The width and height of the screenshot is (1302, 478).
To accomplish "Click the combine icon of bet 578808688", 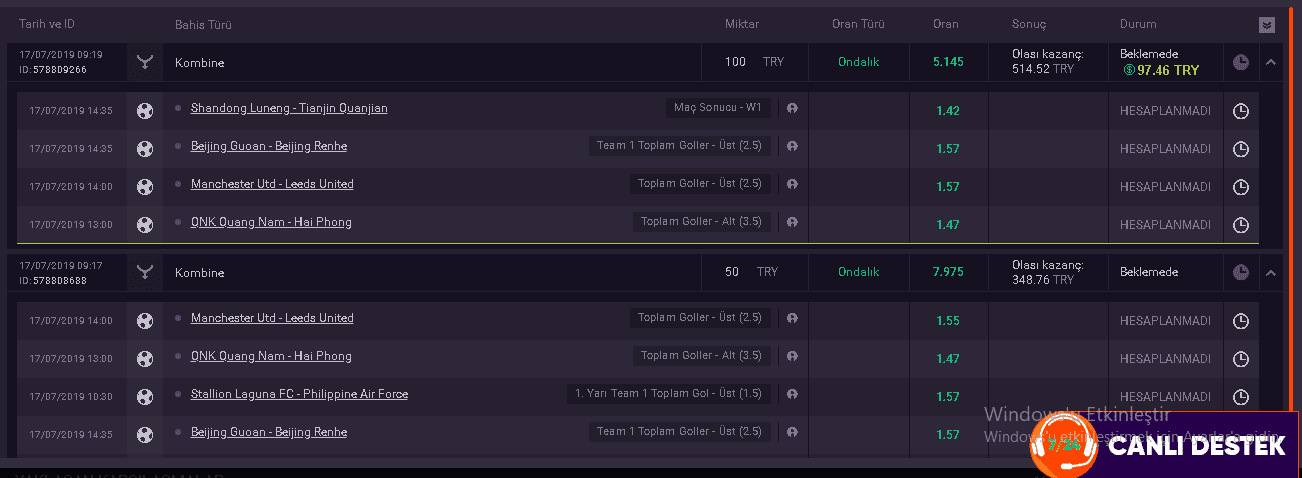I will point(145,272).
